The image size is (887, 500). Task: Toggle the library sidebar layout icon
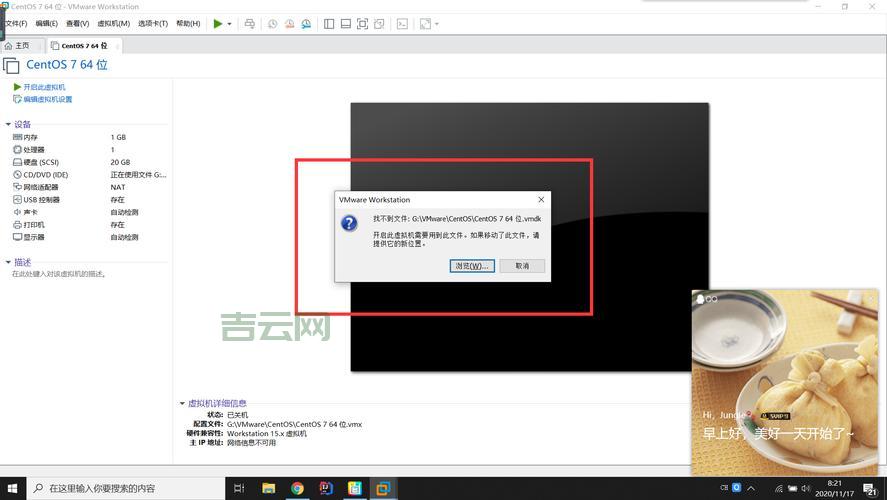[x=328, y=24]
